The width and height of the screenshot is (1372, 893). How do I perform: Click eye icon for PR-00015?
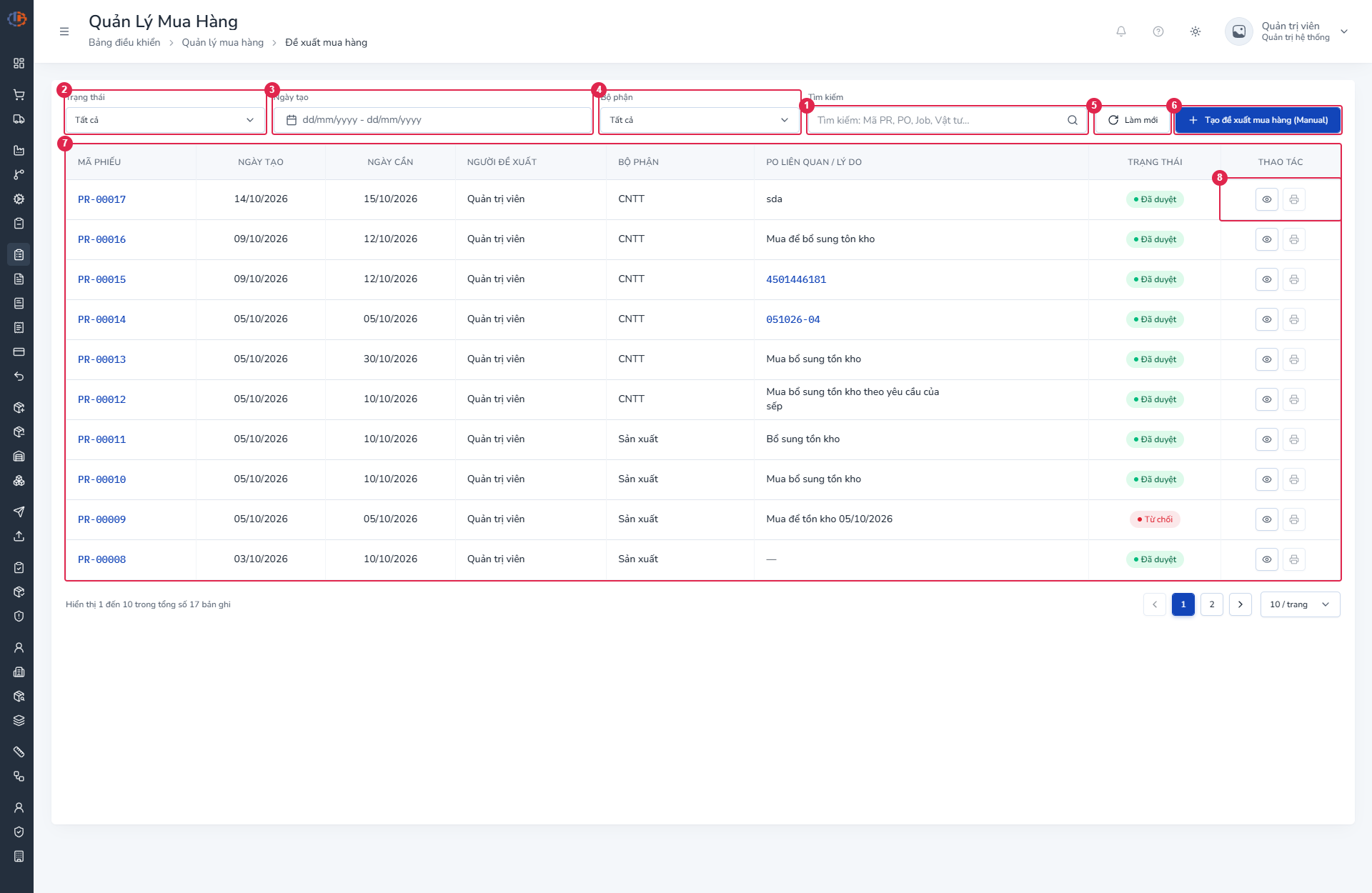pos(1267,279)
